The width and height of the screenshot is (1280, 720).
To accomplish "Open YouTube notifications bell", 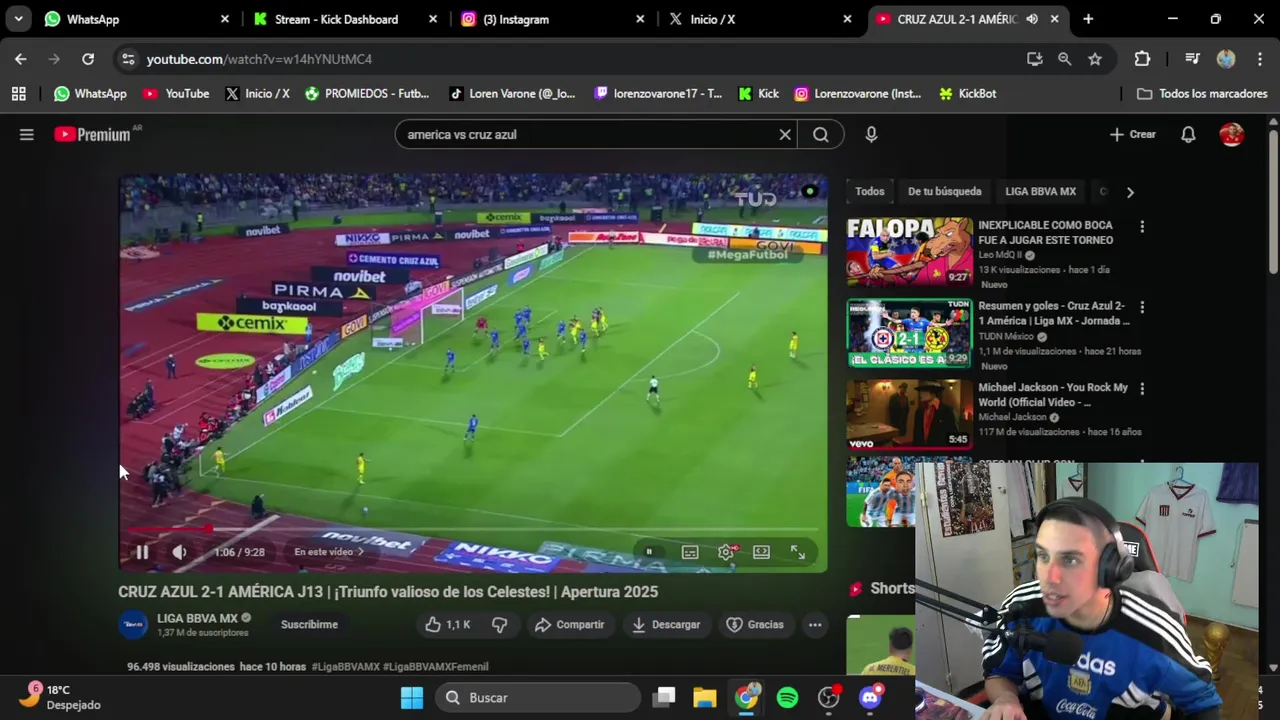I will 1188,134.
